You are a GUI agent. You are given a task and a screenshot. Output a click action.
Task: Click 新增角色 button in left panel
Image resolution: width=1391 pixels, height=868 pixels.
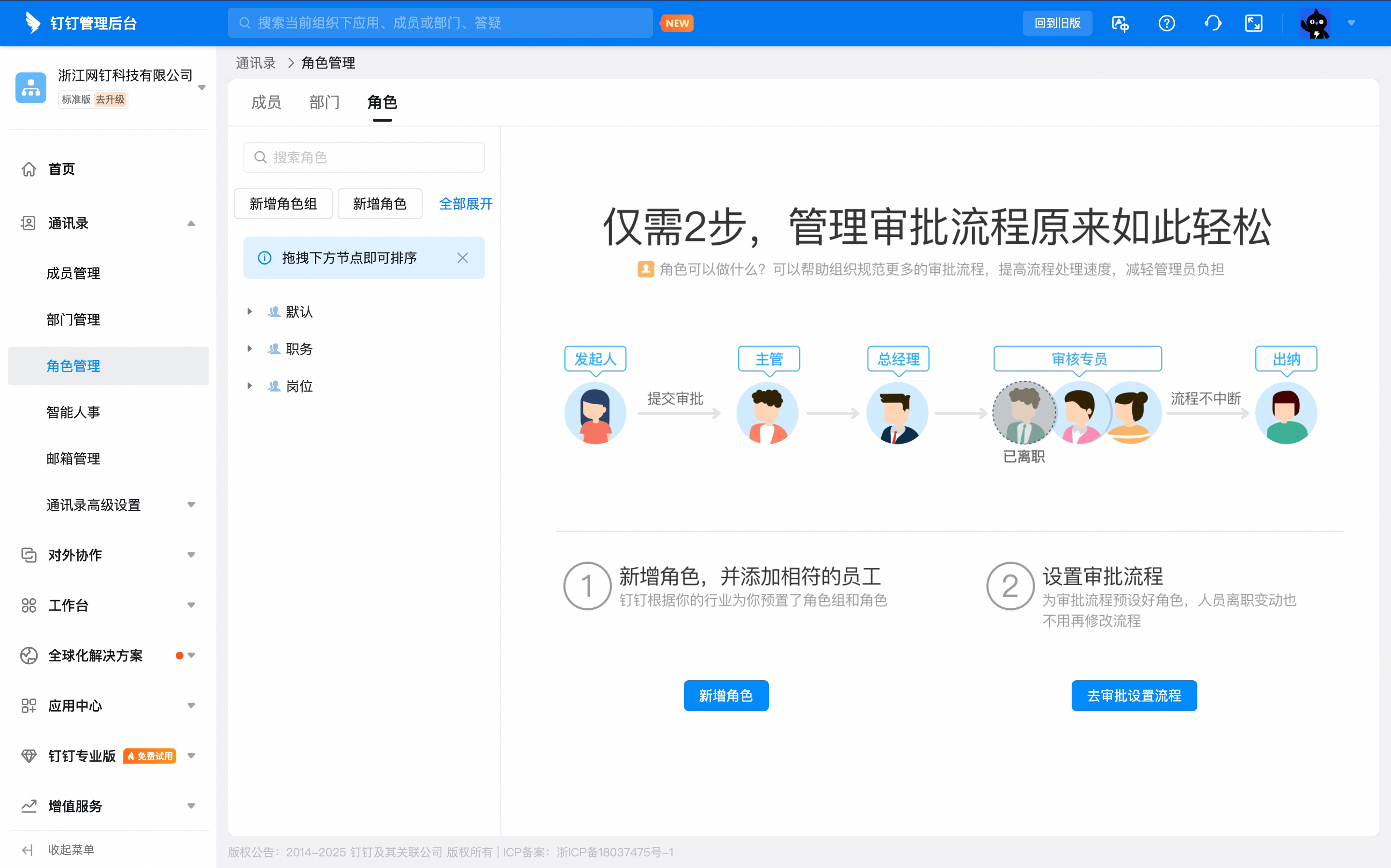click(380, 204)
